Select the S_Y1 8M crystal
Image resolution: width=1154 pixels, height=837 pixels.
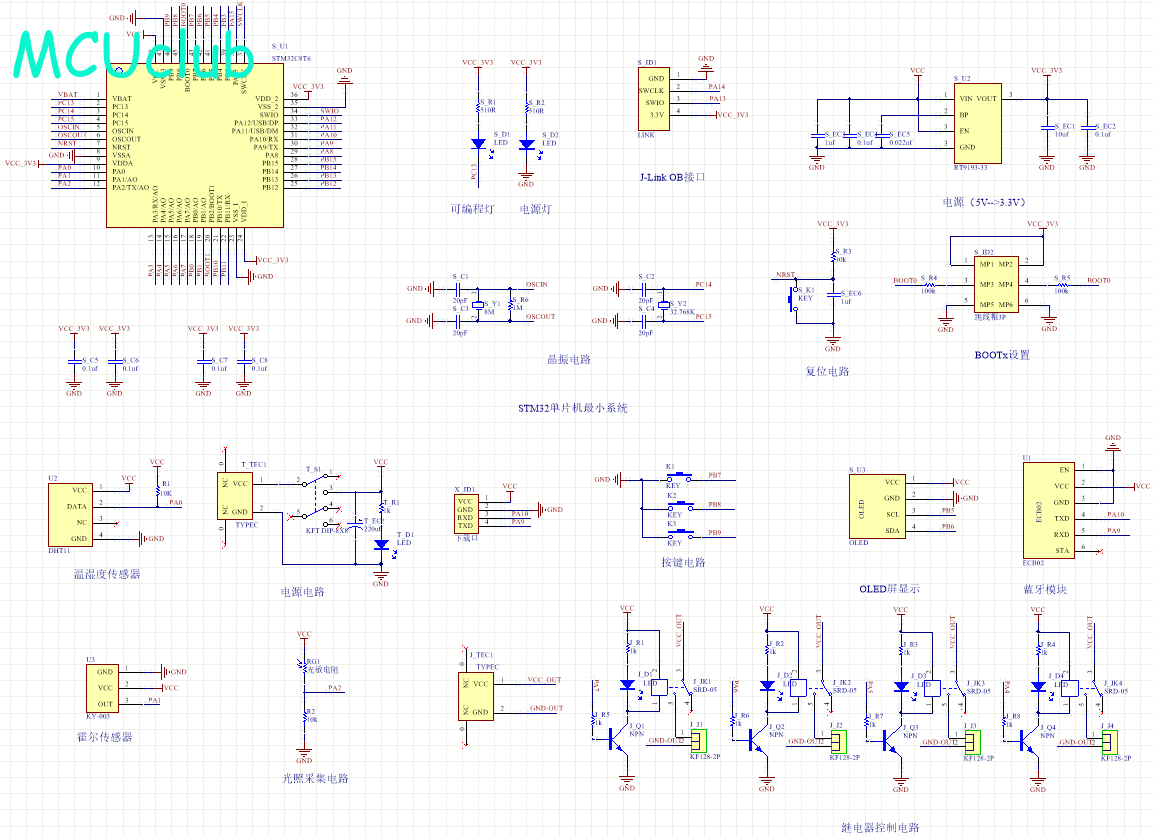[x=478, y=305]
